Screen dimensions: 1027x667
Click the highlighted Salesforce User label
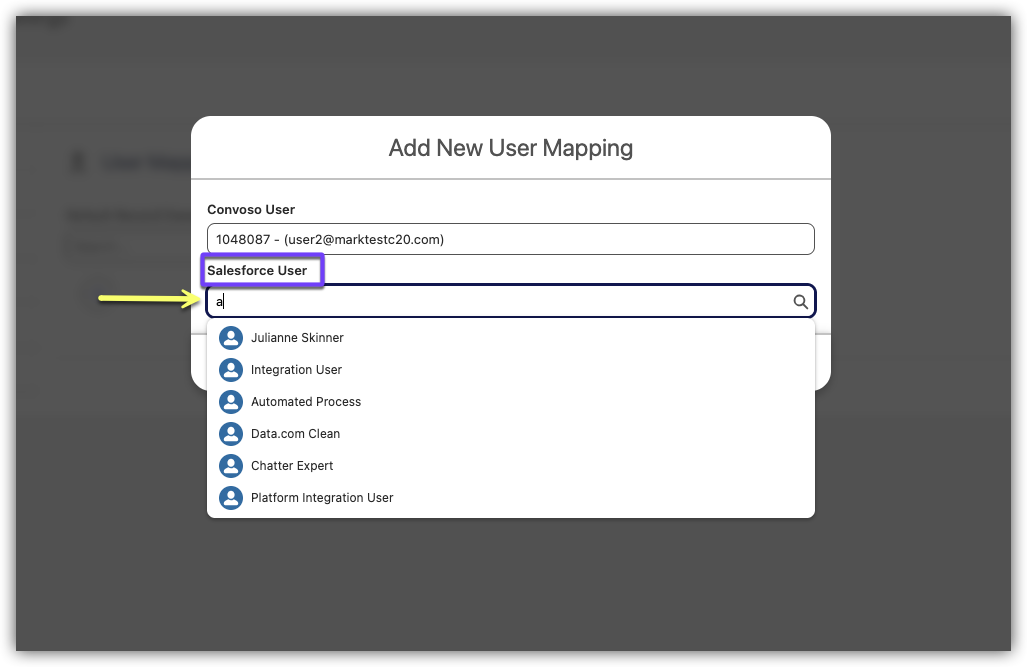coord(258,271)
